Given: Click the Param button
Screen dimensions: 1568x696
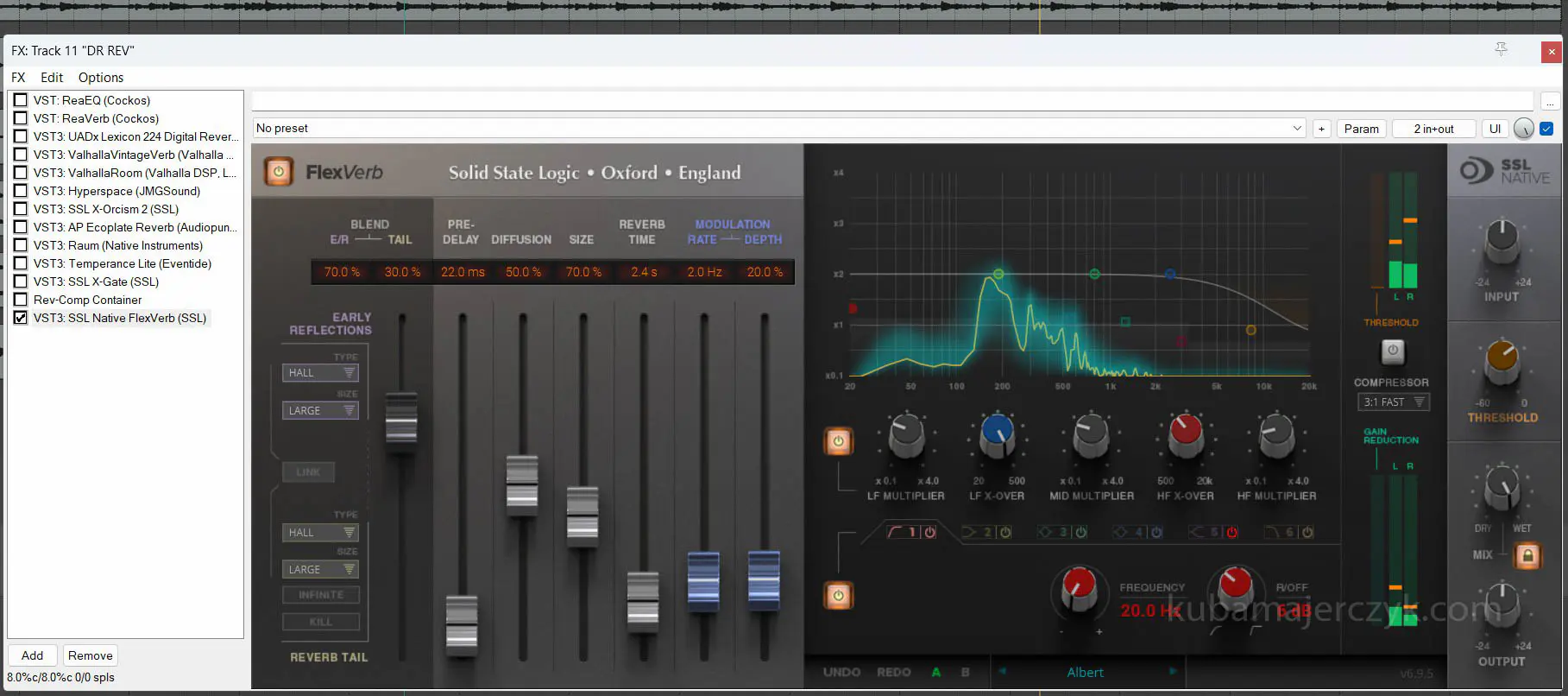Looking at the screenshot, I should 1361,129.
